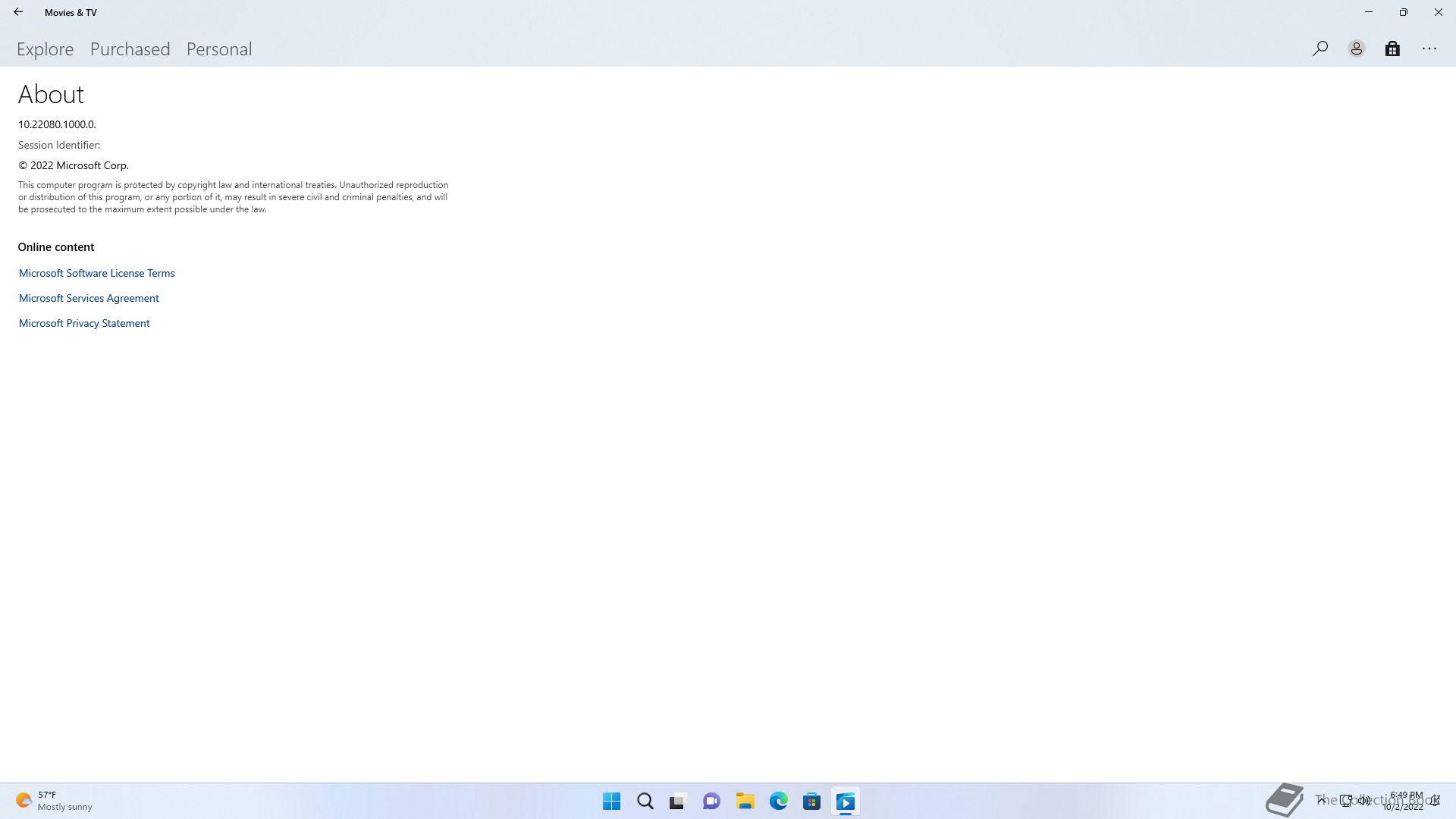
Task: Click the About page heading
Action: (x=51, y=94)
